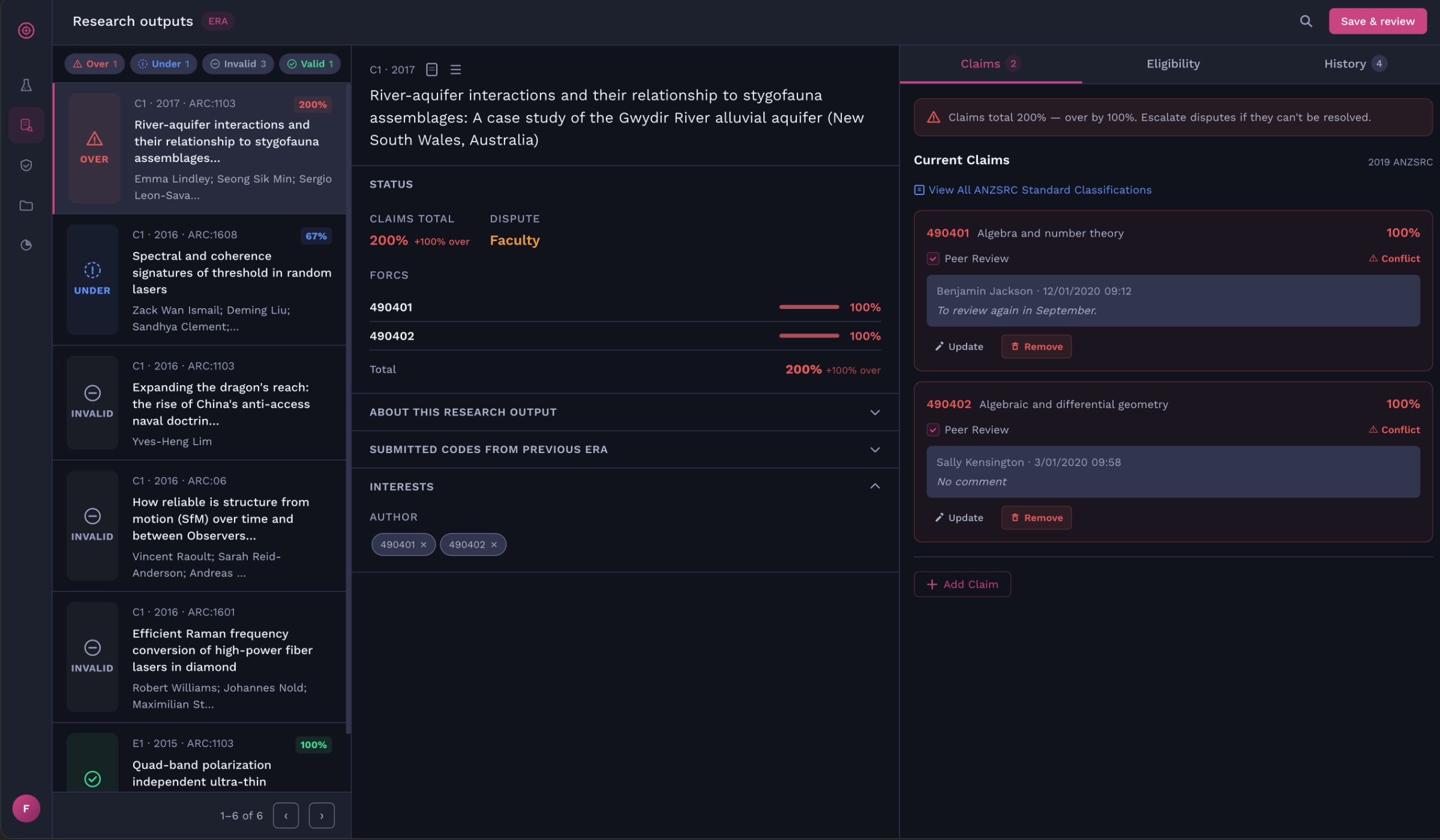Open the flask icon in sidebar

[x=26, y=85]
